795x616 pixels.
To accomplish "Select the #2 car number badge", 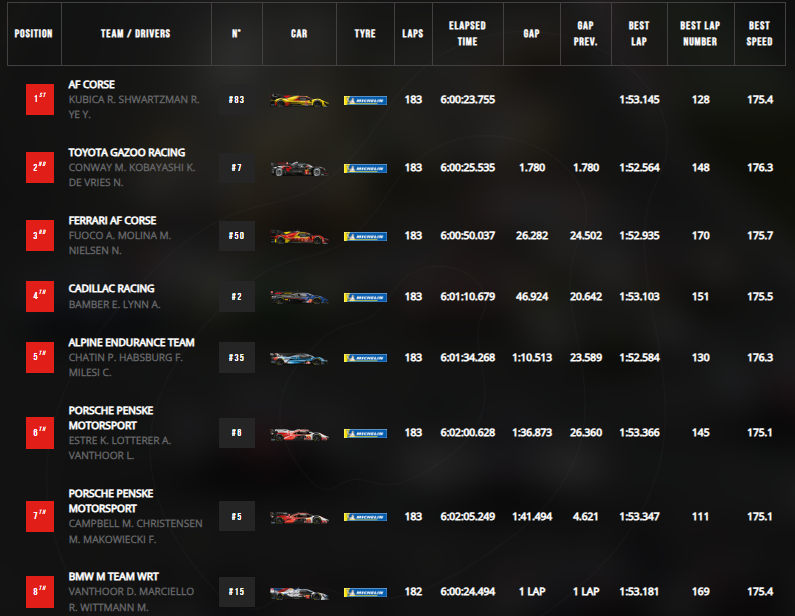I will pyautogui.click(x=237, y=297).
